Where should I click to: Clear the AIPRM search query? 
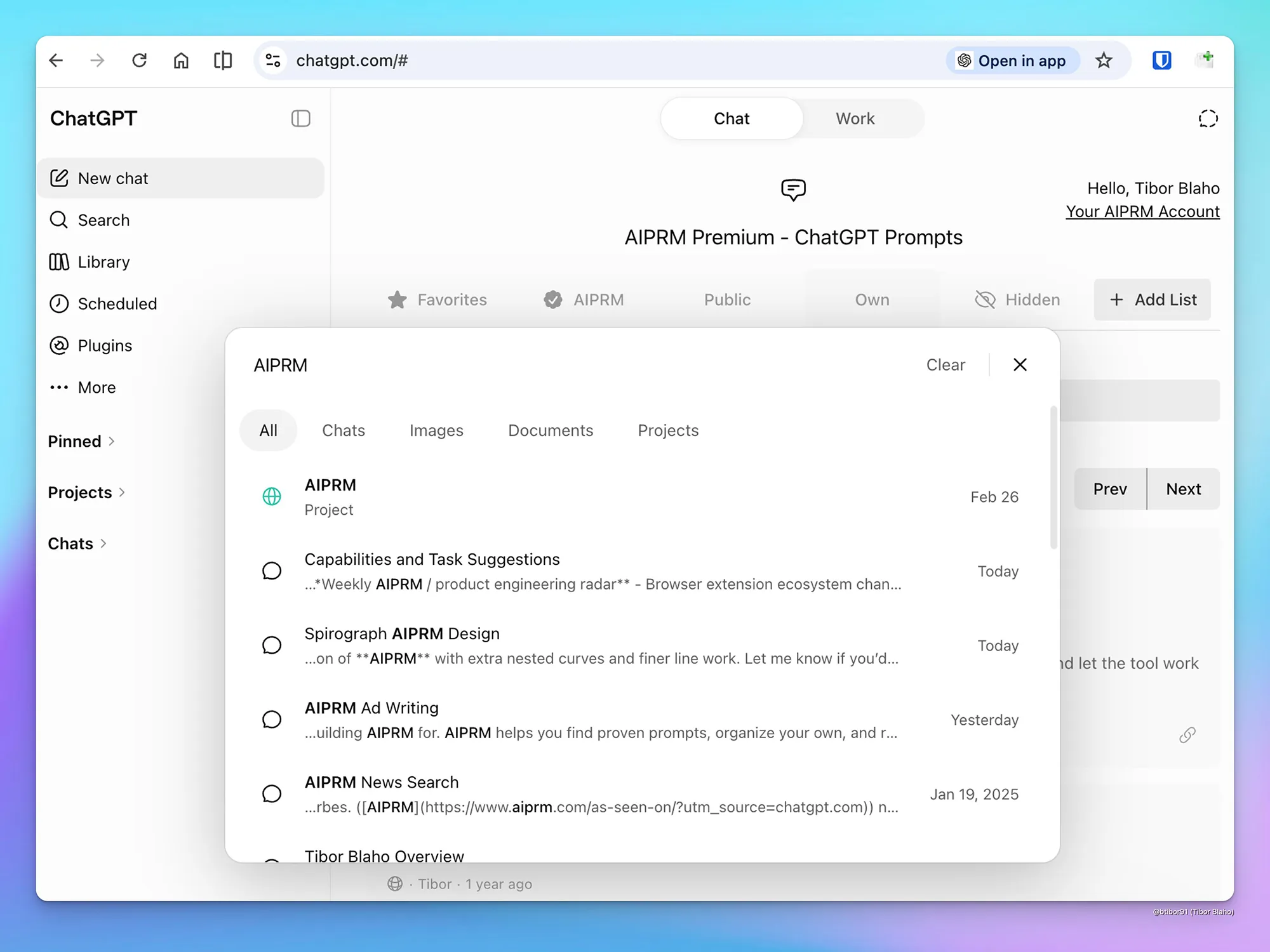[x=946, y=365]
